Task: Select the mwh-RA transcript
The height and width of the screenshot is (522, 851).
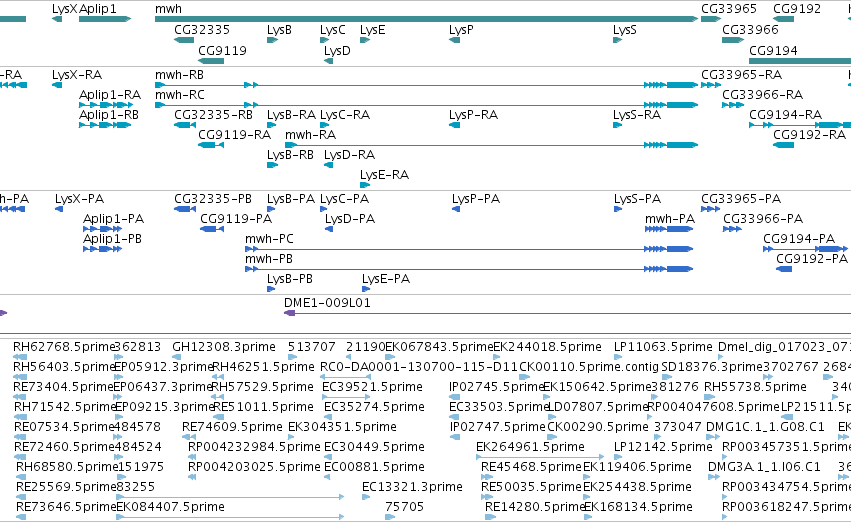Action: pos(491,145)
